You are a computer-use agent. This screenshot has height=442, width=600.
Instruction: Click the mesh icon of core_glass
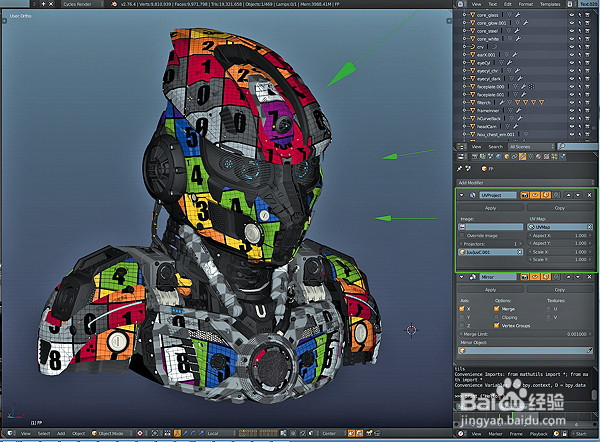coord(473,15)
